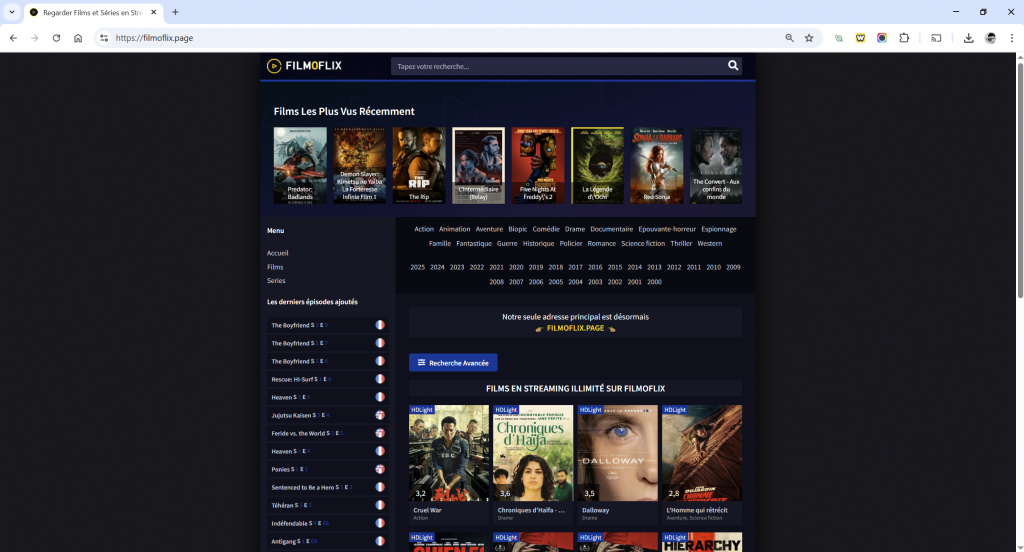Click the French flag next to Rescue: Hi-Surf
The image size is (1024, 552).
(x=379, y=379)
